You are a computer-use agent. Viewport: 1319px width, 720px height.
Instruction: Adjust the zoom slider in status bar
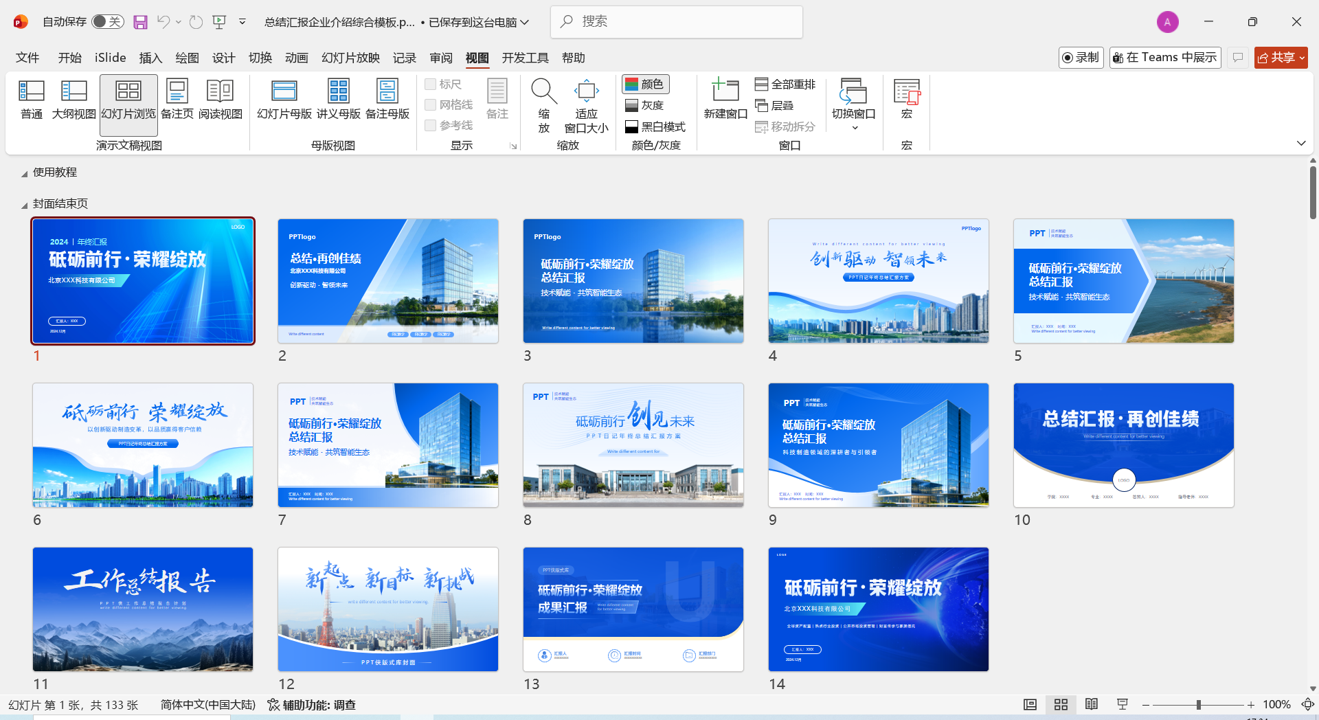[1198, 705]
